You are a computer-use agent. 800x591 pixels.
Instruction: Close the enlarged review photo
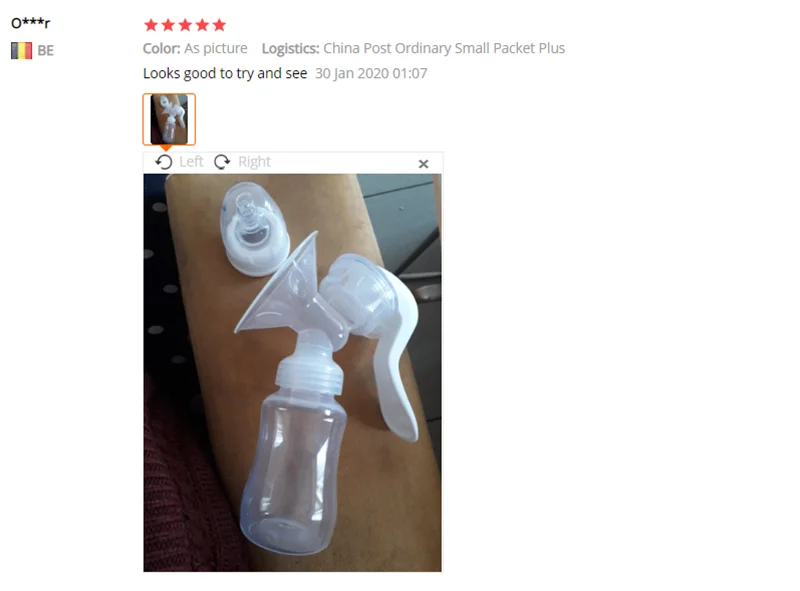click(x=423, y=164)
